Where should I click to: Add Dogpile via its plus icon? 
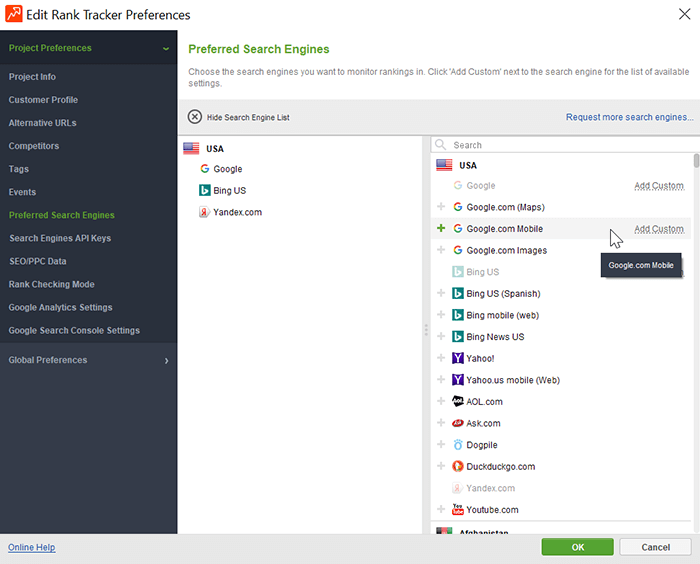tap(441, 444)
